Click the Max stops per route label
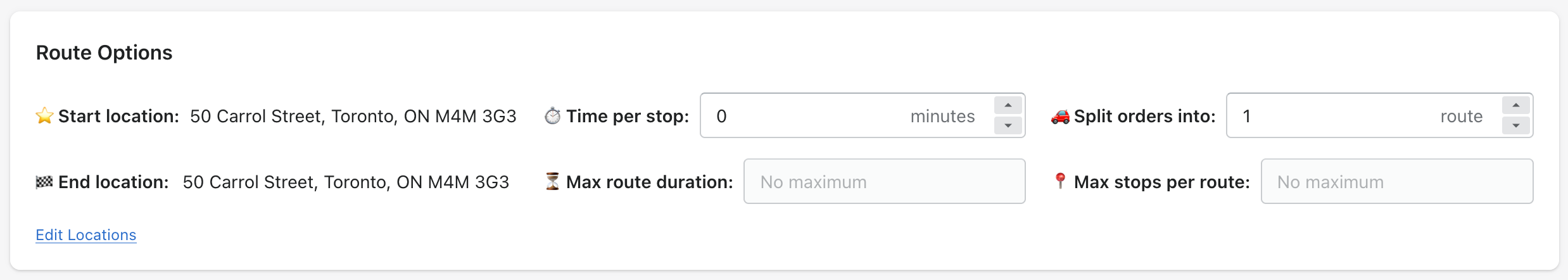This screenshot has height=280, width=1568. click(1161, 182)
